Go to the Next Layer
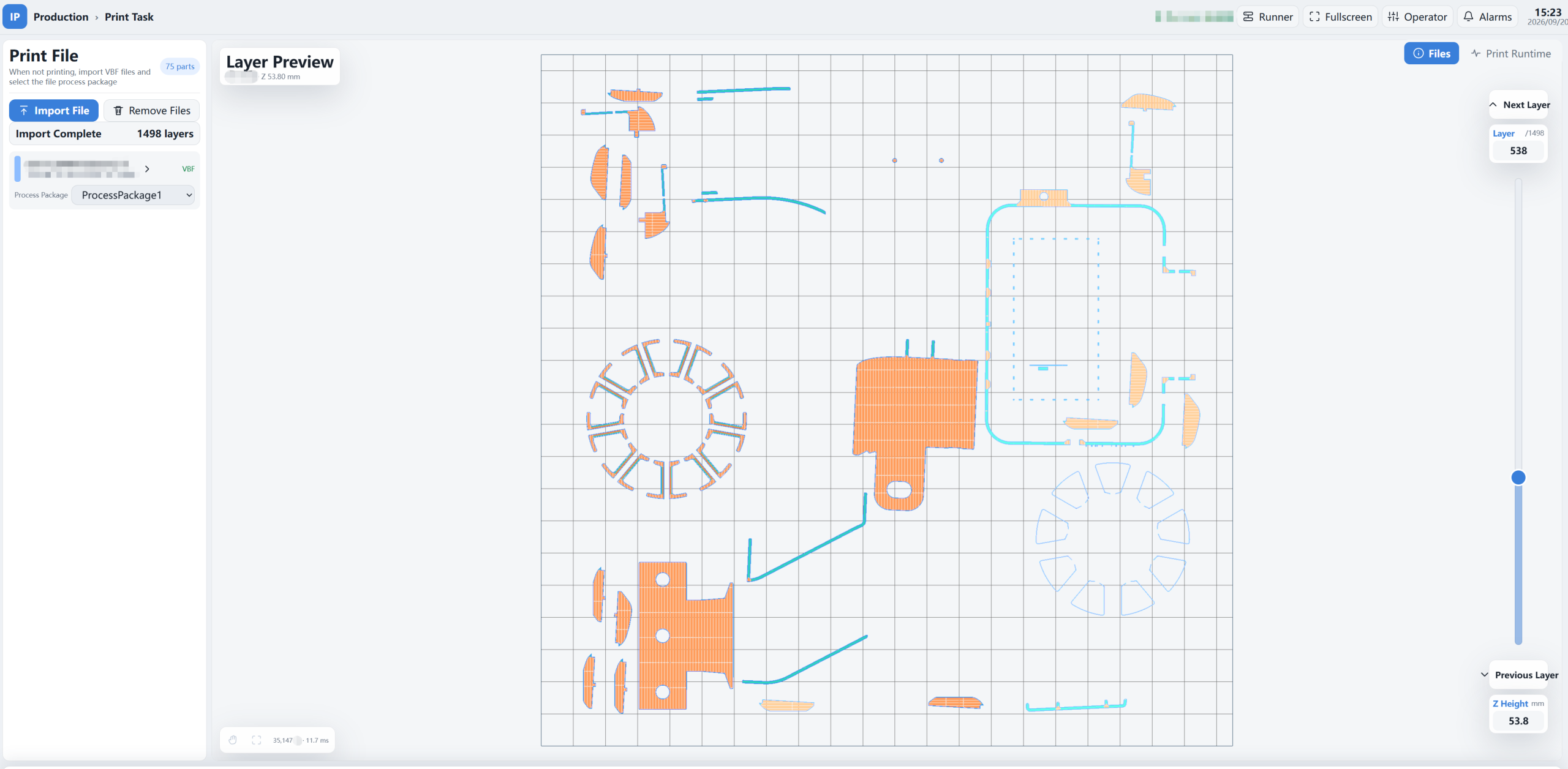This screenshot has height=769, width=1568. (x=1518, y=105)
